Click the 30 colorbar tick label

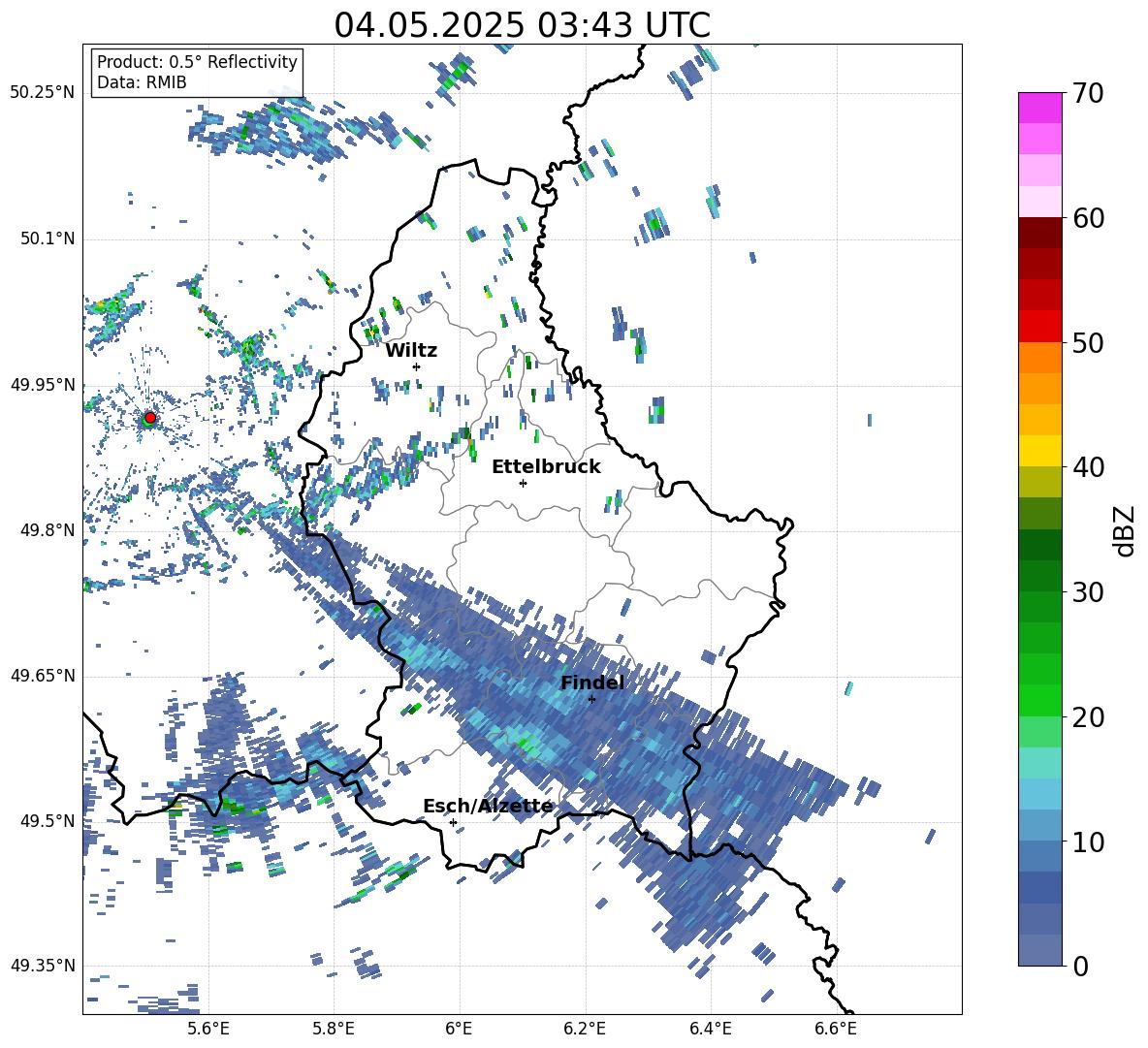tap(1088, 592)
